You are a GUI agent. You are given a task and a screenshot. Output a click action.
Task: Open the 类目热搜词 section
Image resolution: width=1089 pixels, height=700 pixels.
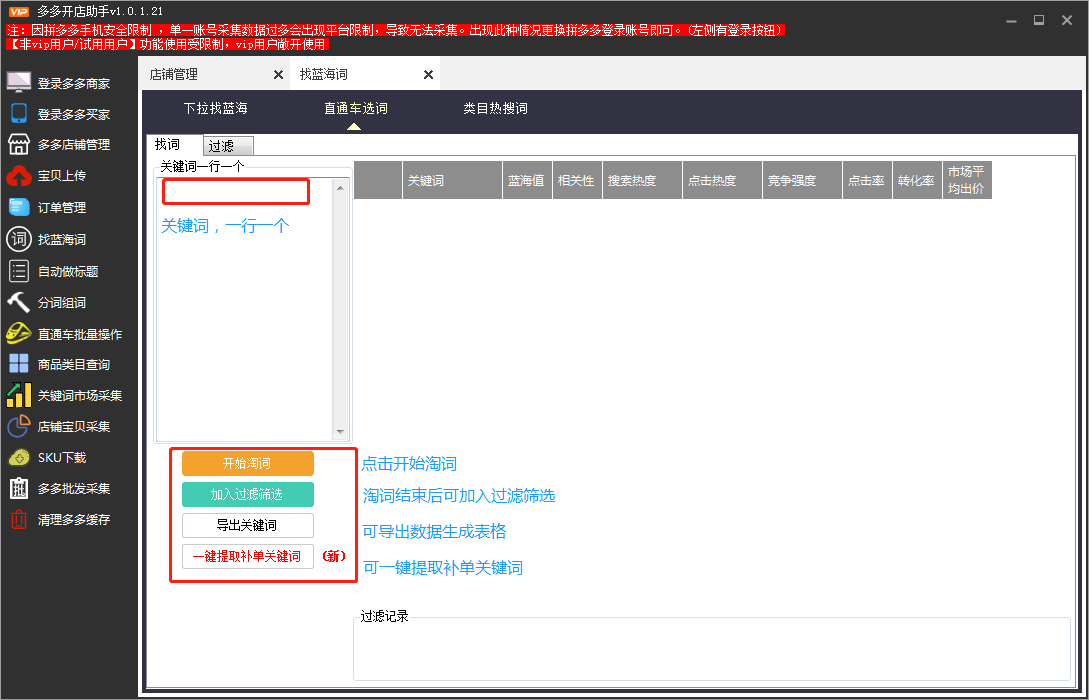coord(495,108)
